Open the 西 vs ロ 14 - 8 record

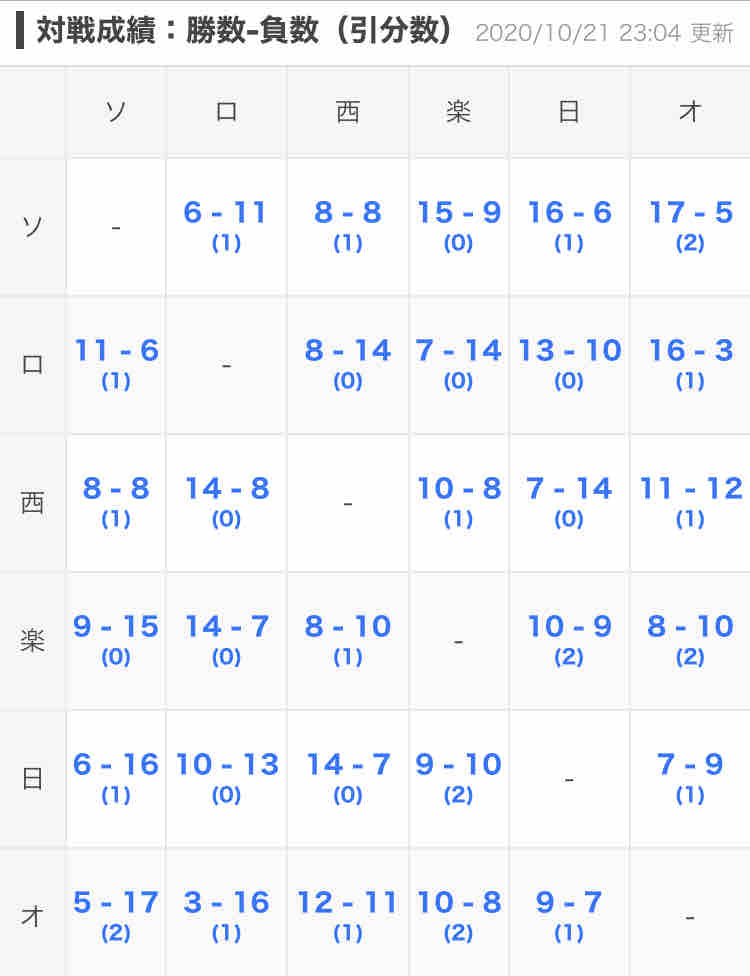point(226,489)
